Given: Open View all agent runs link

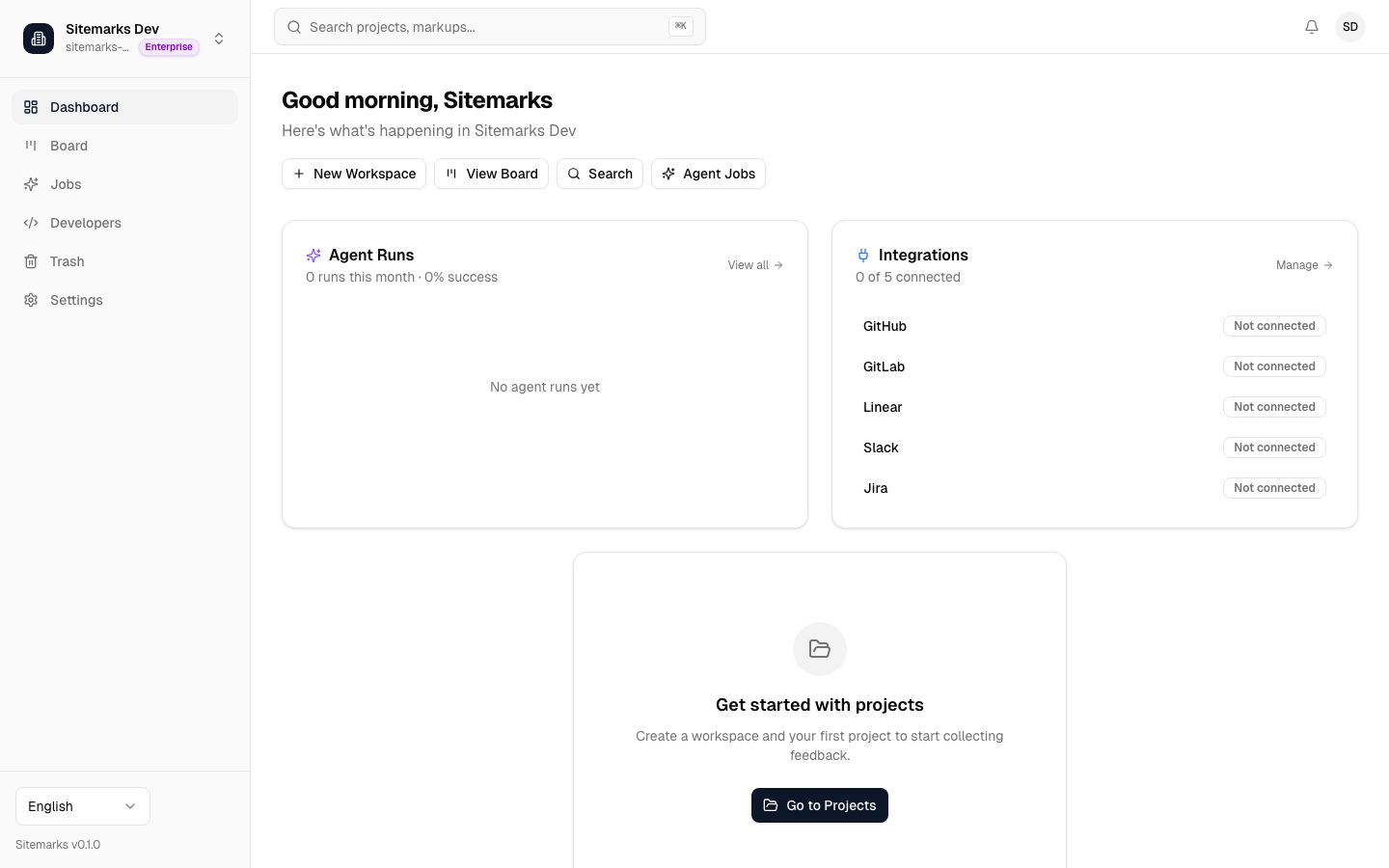Looking at the screenshot, I should [x=754, y=265].
